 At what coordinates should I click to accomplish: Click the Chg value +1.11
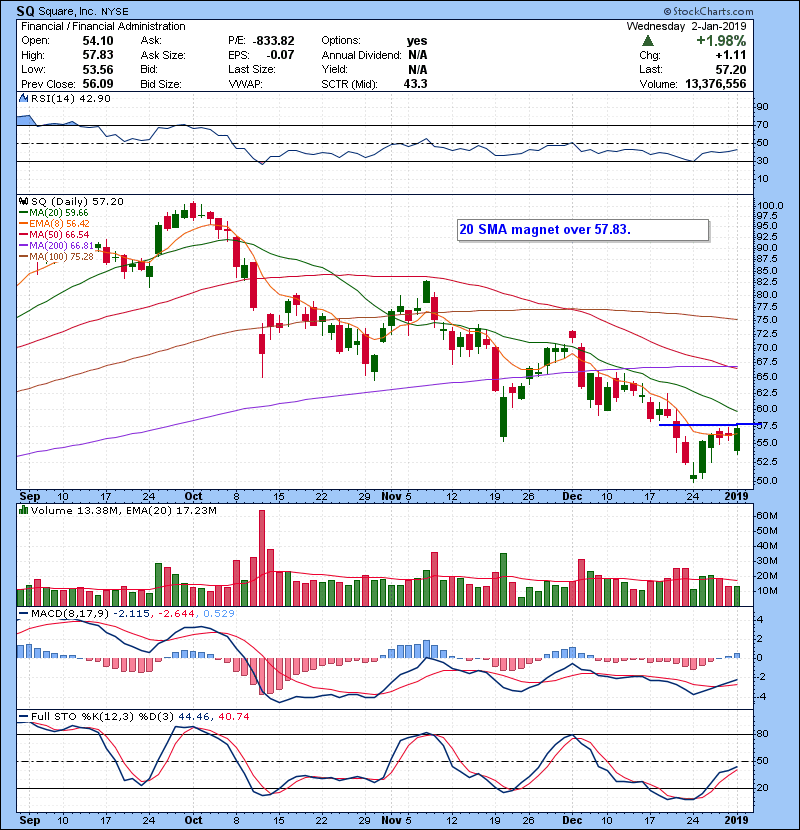pyautogui.click(x=731, y=55)
